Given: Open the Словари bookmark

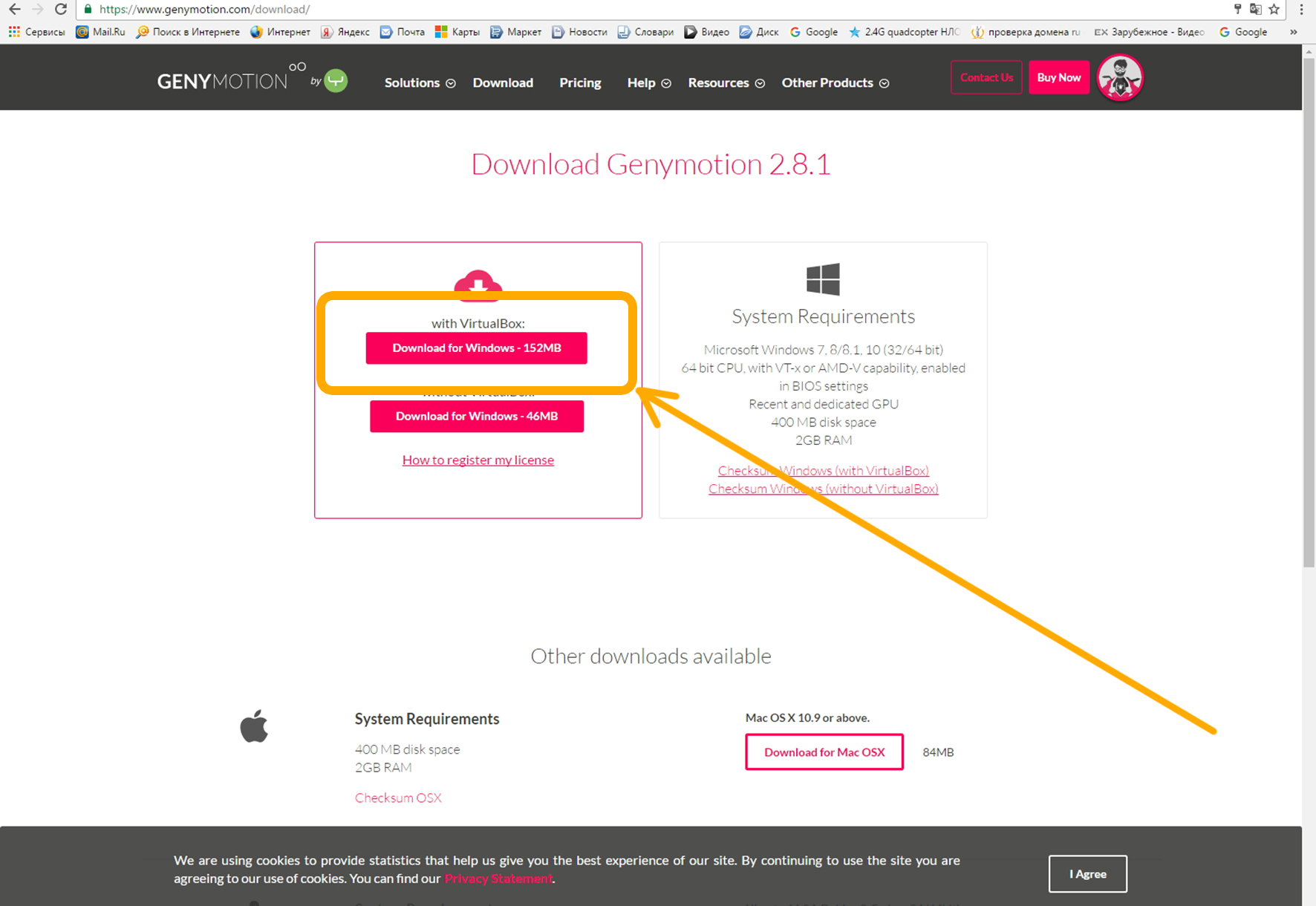Looking at the screenshot, I should tap(645, 32).
